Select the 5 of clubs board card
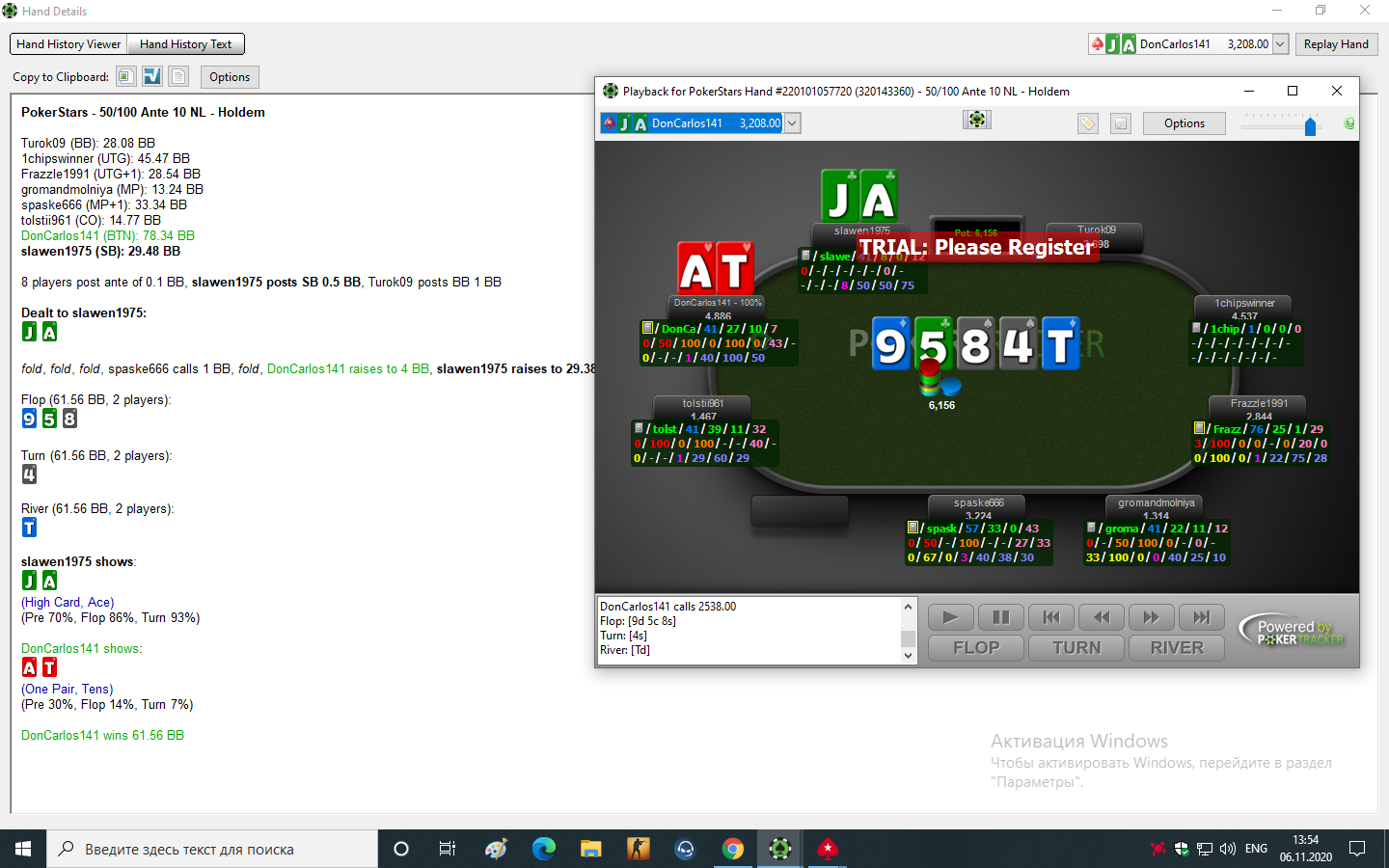This screenshot has height=868, width=1389. 934,343
